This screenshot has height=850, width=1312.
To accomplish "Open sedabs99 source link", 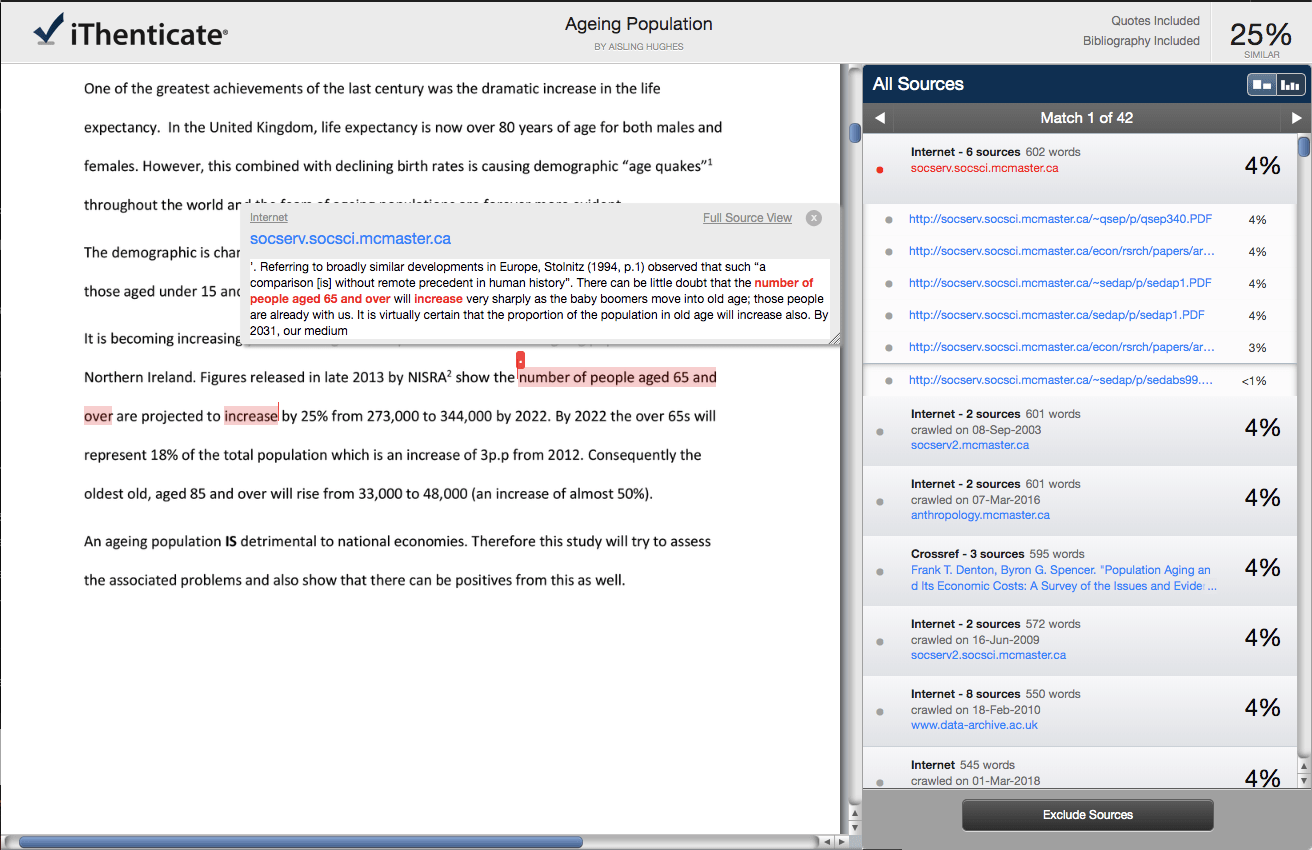I will 1061,380.
